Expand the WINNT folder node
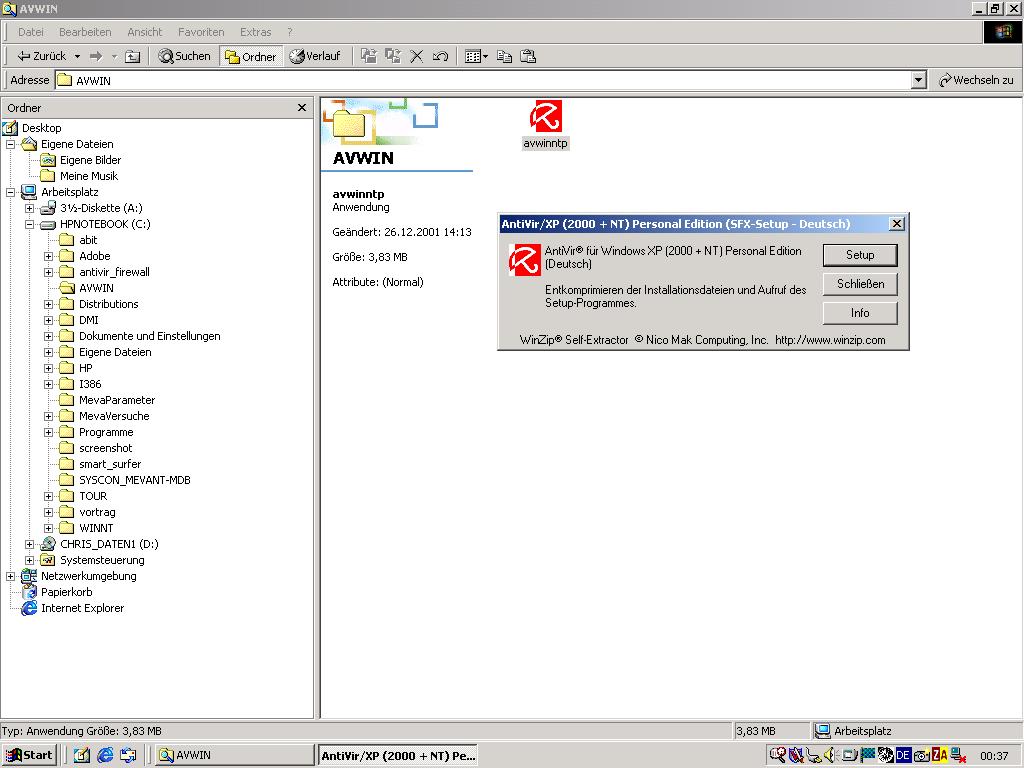Screen dimensions: 1024x768 pyautogui.click(x=48, y=528)
